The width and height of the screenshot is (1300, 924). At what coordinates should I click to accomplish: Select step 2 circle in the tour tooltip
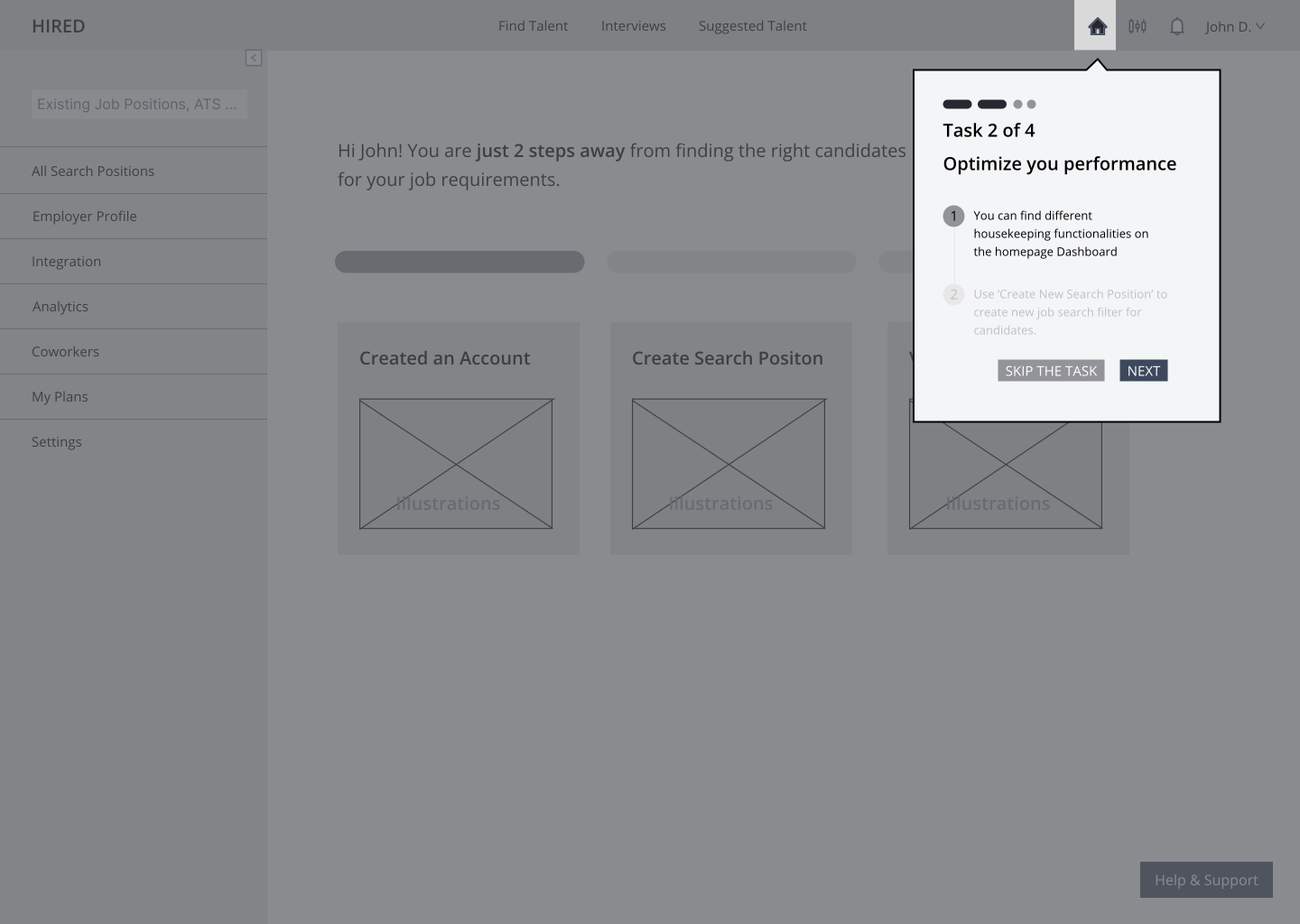tap(953, 294)
